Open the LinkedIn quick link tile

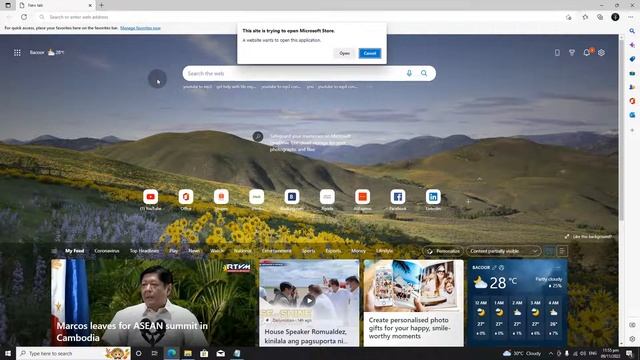tap(433, 197)
